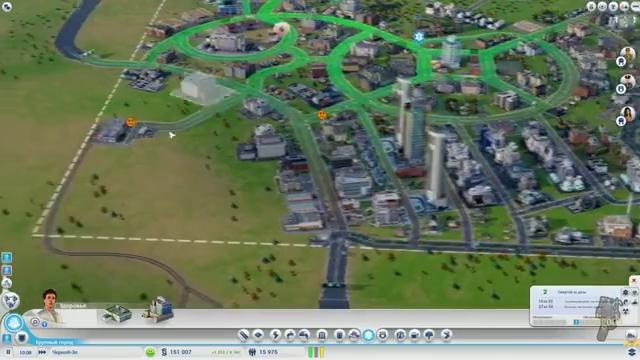Open the data layers stack icon
Screen dimensions: 640x360
coord(632,353)
